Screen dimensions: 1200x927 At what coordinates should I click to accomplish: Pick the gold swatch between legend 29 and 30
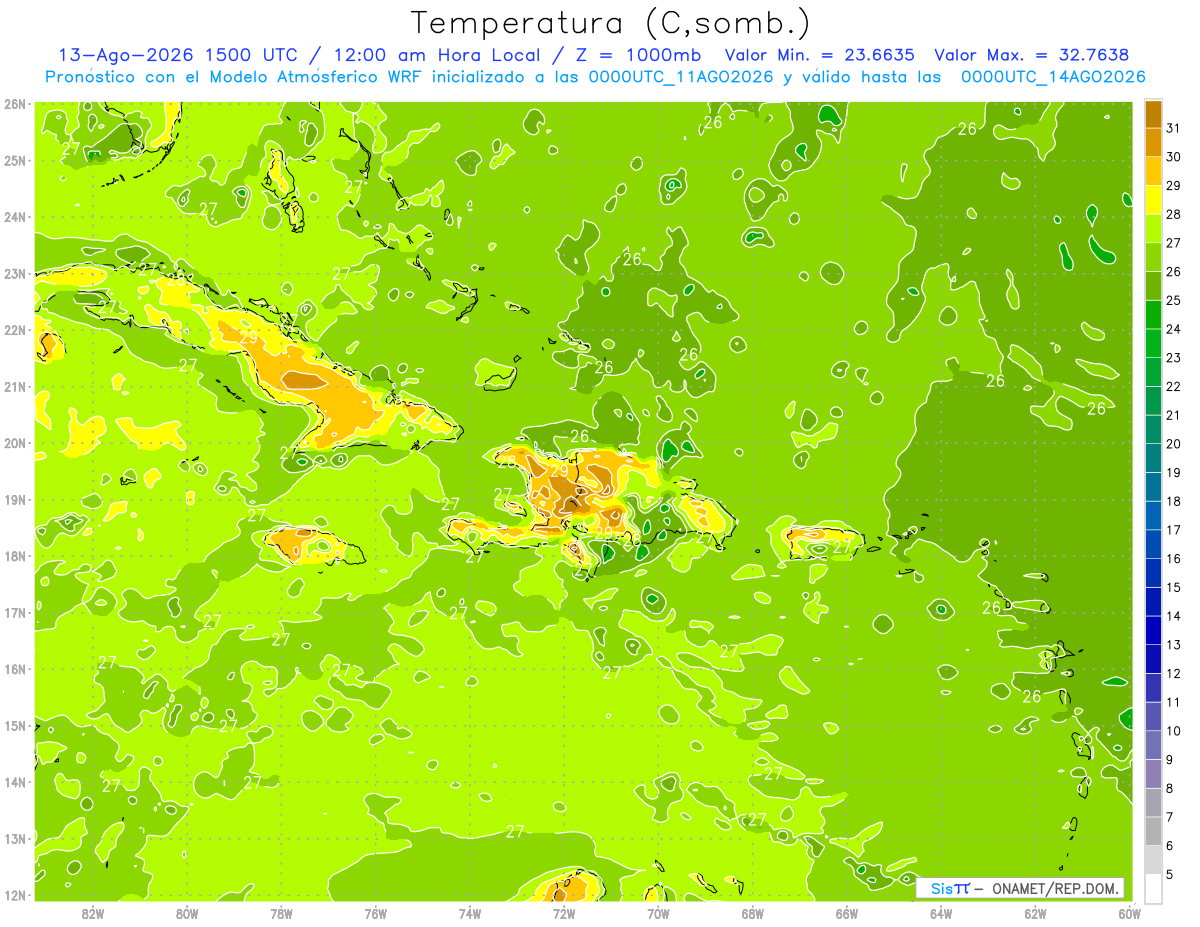click(1153, 171)
